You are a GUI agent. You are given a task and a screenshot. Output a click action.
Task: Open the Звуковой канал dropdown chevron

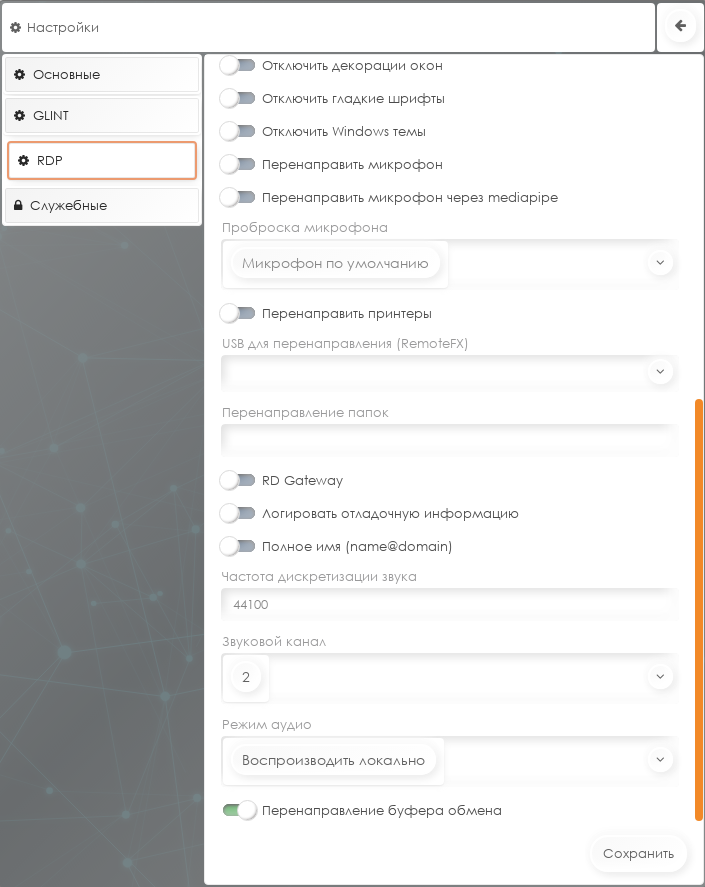tap(660, 677)
